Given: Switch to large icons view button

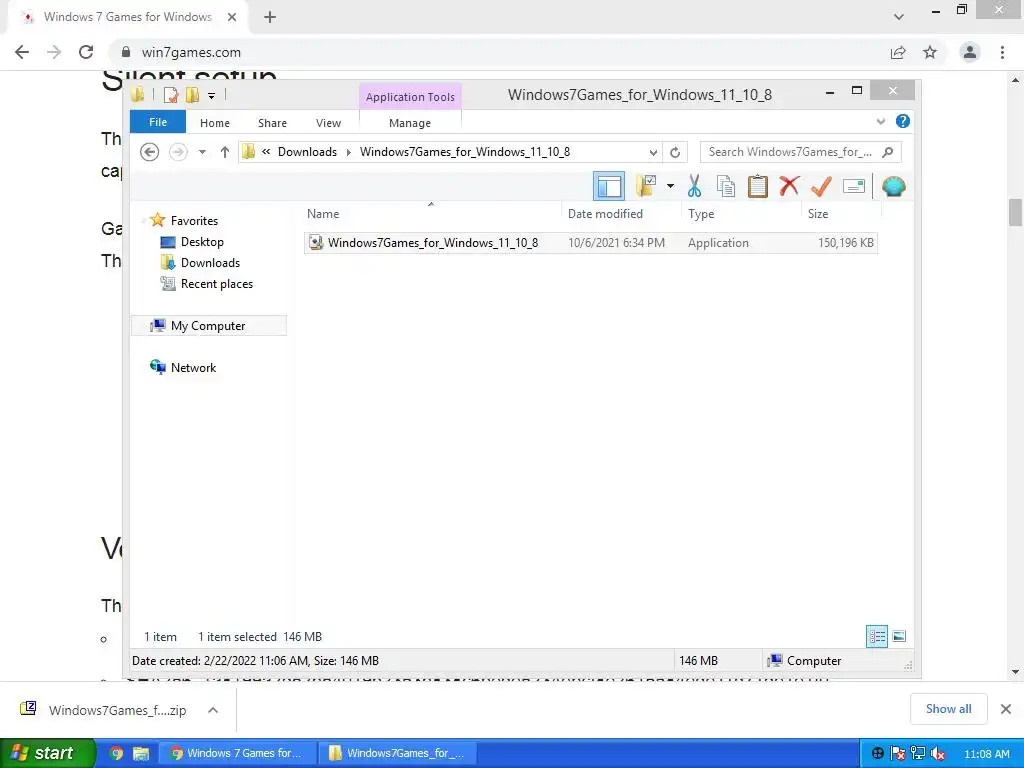Looking at the screenshot, I should coord(899,636).
